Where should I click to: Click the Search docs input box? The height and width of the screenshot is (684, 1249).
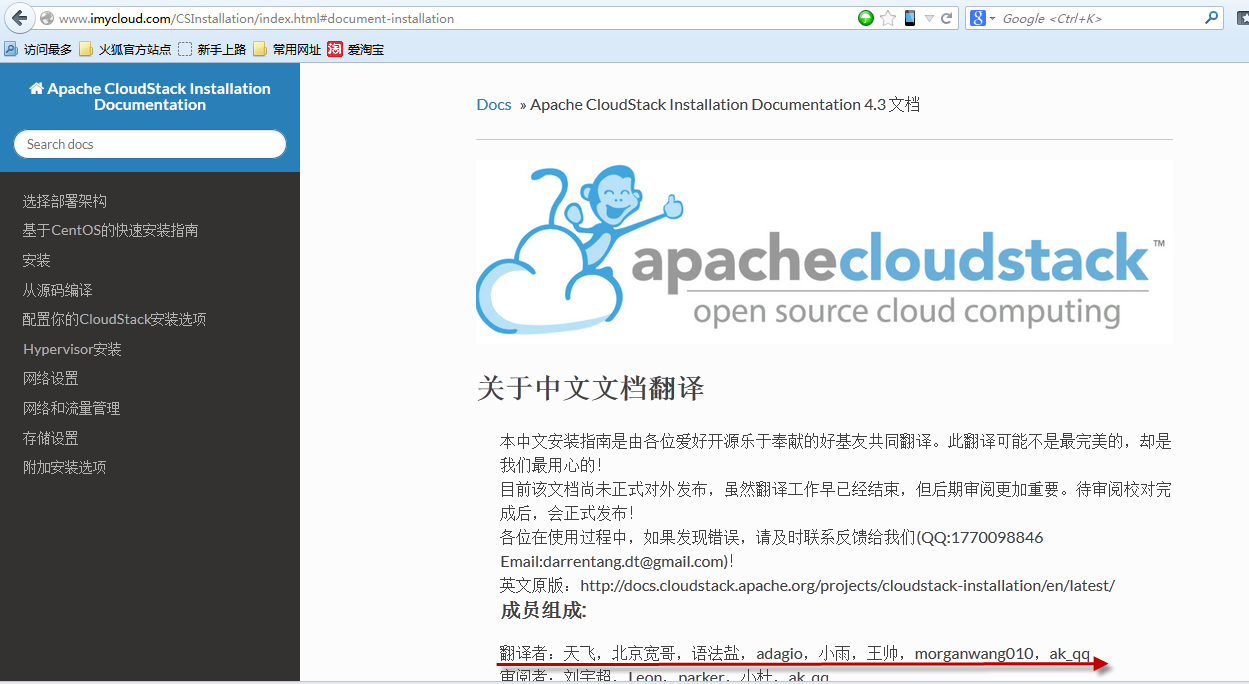[x=150, y=144]
